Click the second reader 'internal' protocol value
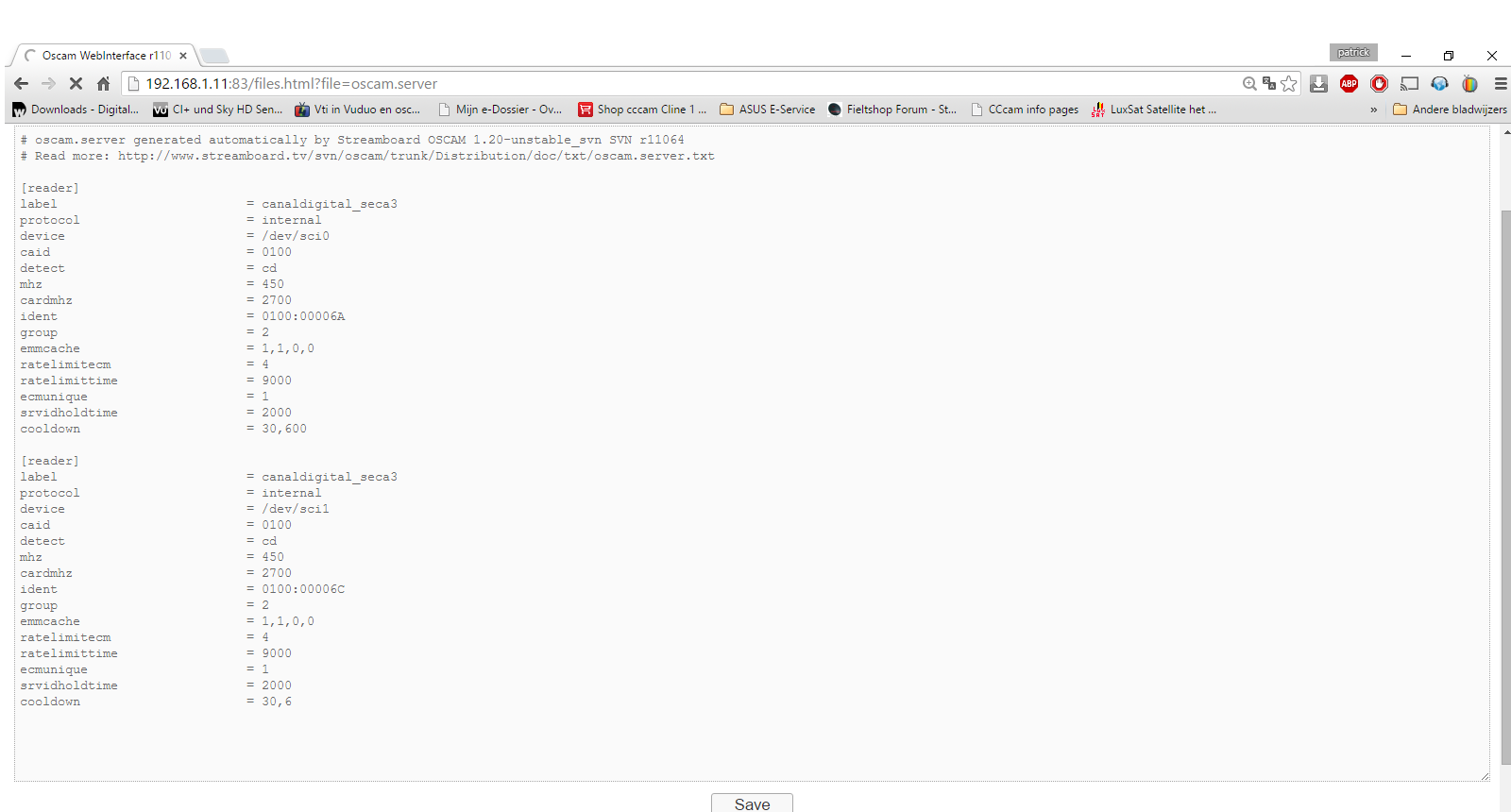 pos(292,493)
